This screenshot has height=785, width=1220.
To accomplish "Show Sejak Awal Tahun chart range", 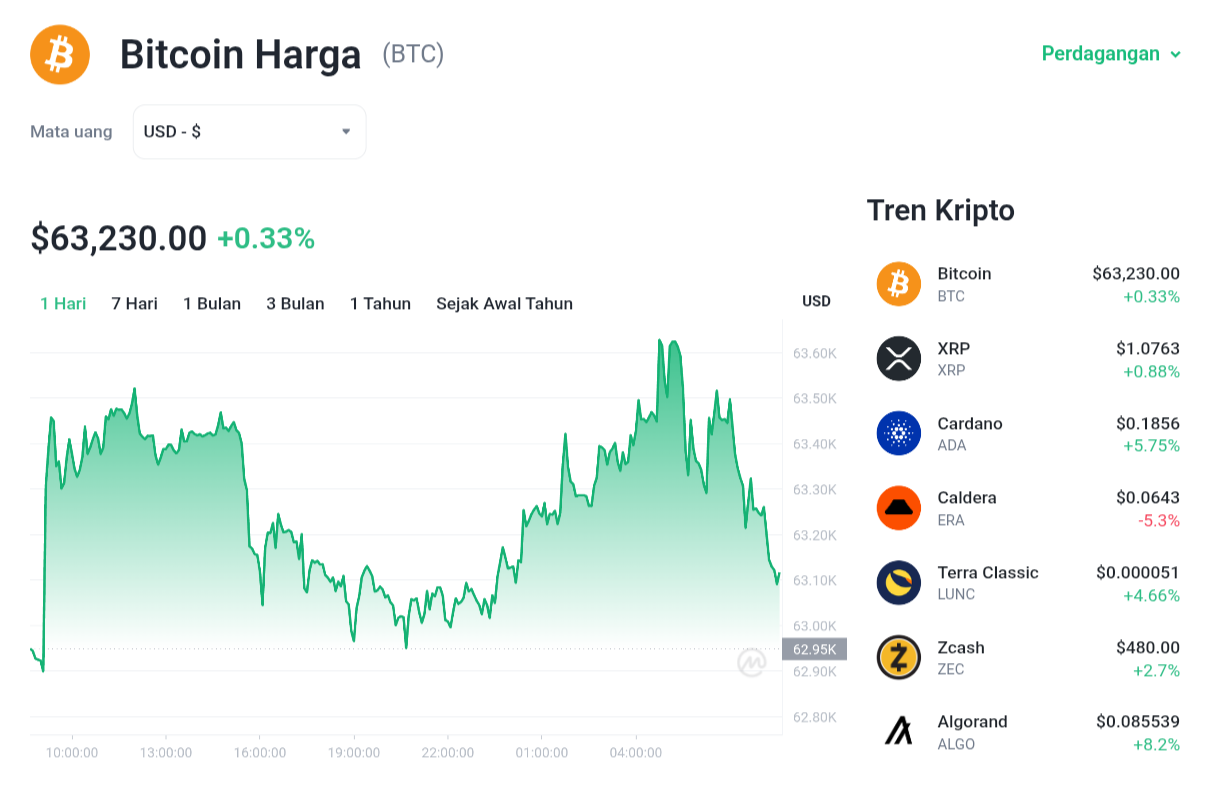I will point(504,304).
